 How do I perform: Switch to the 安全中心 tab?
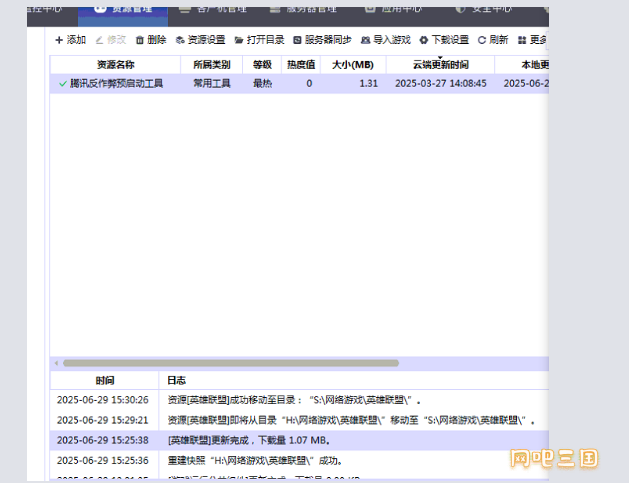(484, 10)
